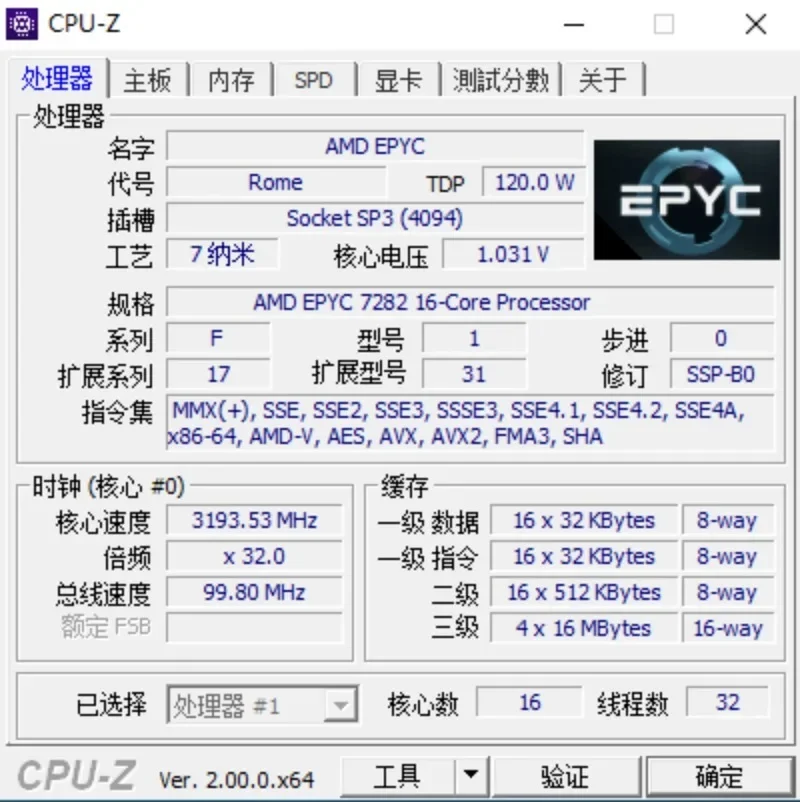Click the 指令集 instruction list box

point(470,424)
